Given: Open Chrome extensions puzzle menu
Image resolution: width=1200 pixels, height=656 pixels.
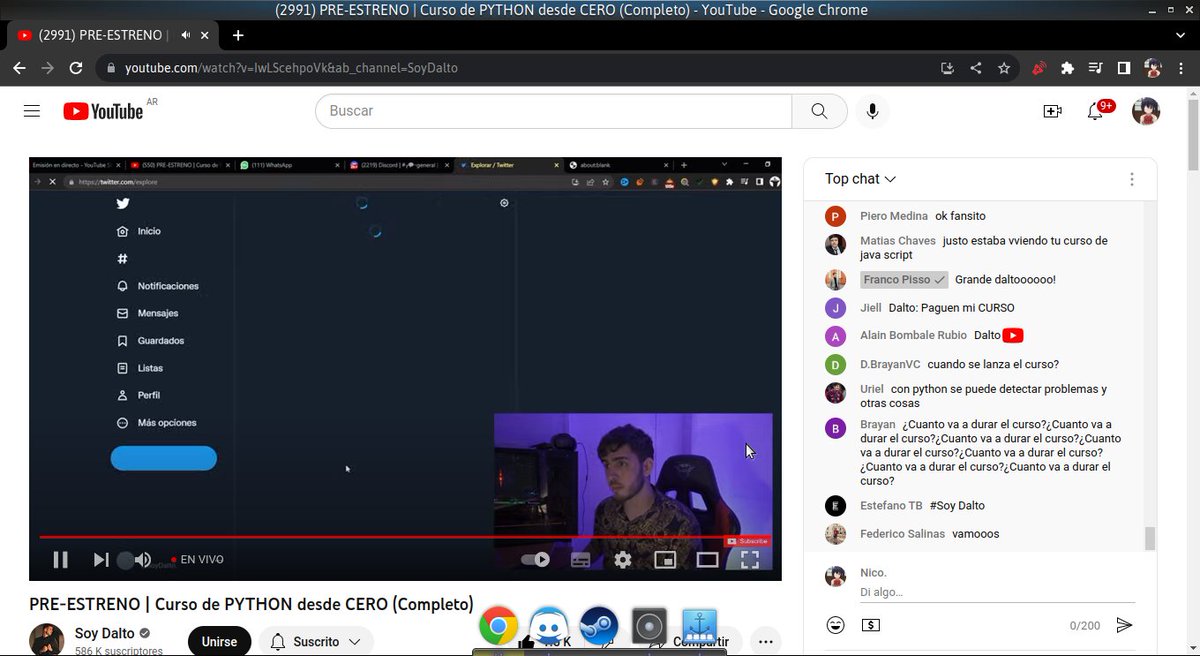Looking at the screenshot, I should [1067, 68].
